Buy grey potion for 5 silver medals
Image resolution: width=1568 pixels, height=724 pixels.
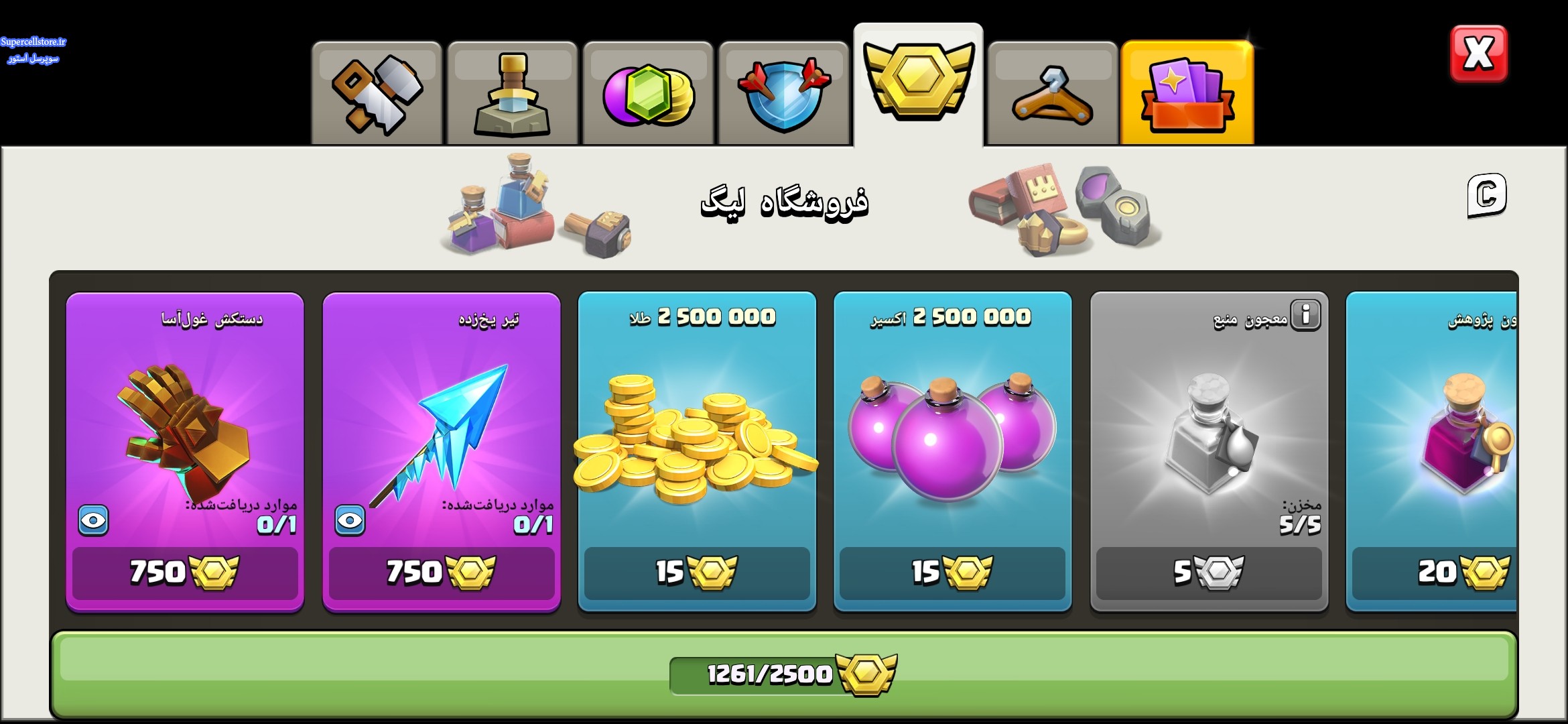pos(1209,573)
